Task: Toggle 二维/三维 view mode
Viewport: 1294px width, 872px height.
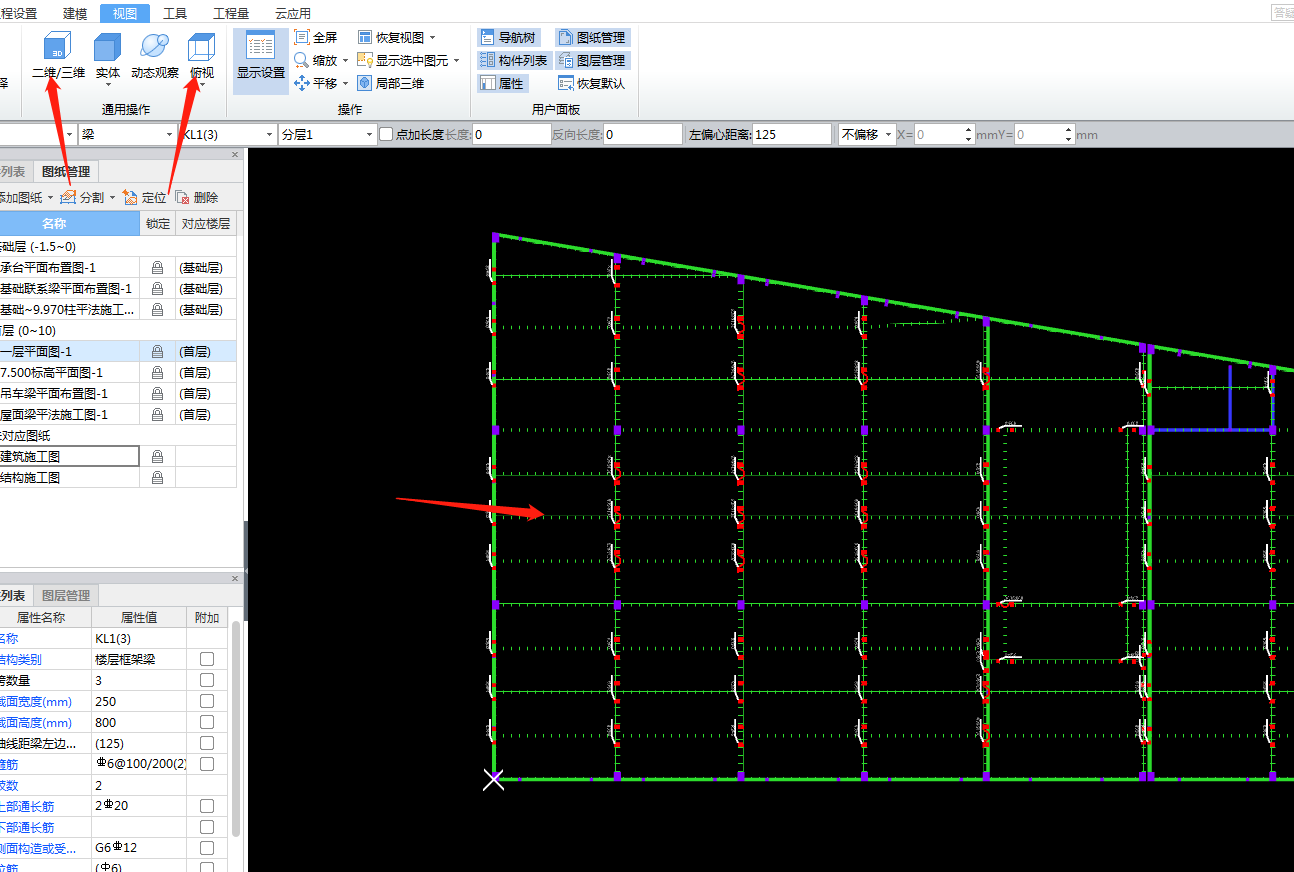Action: [58, 56]
